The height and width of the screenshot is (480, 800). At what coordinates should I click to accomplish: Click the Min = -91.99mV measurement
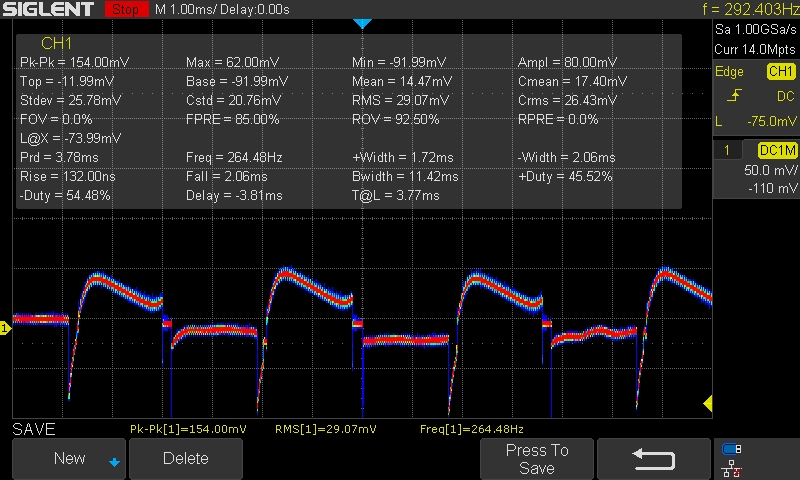[x=399, y=62]
